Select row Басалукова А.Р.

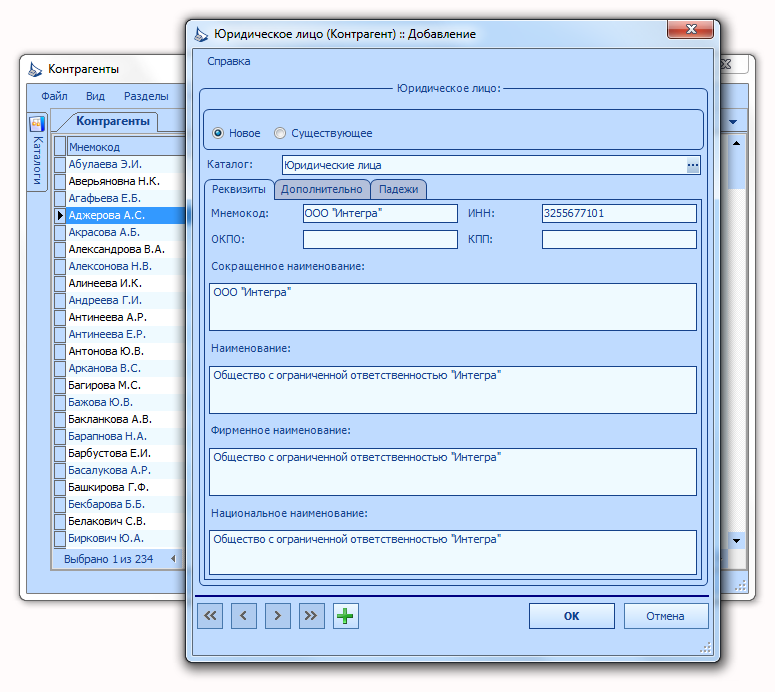point(120,470)
